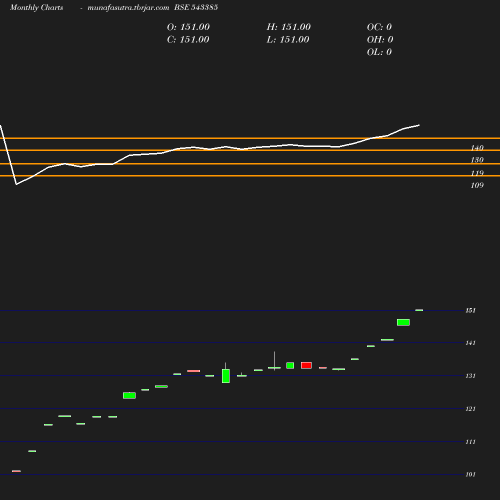Click the "OC: 0" reading

(x=379, y=27)
